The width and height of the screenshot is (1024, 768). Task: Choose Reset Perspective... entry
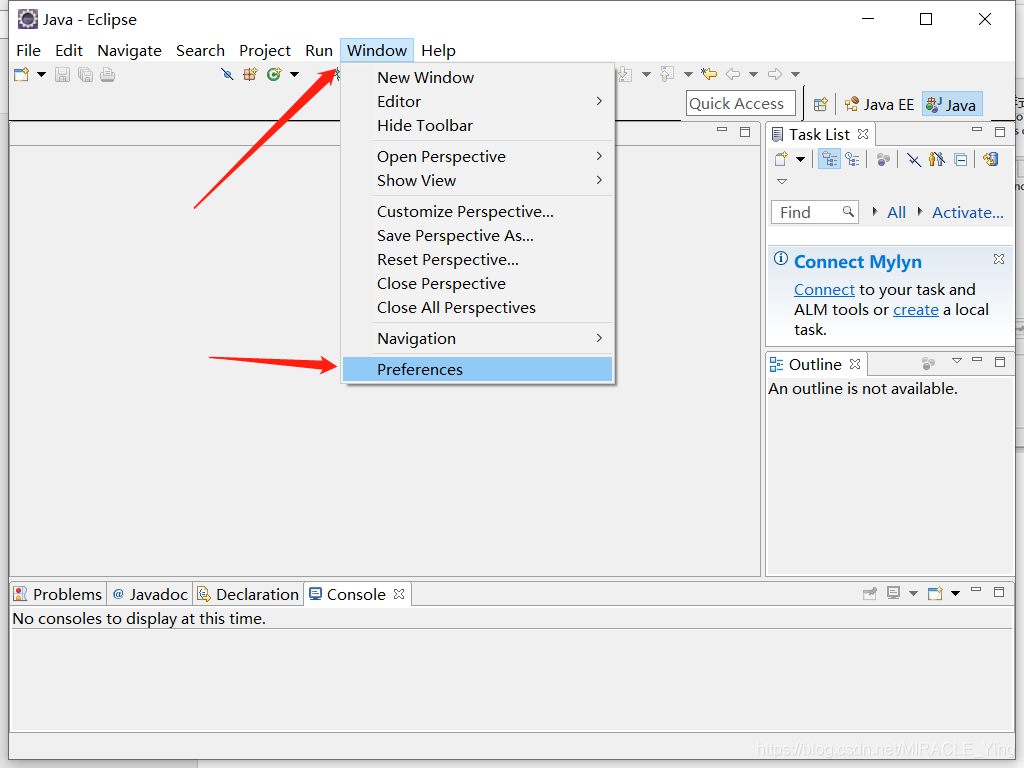pyautogui.click(x=477, y=259)
